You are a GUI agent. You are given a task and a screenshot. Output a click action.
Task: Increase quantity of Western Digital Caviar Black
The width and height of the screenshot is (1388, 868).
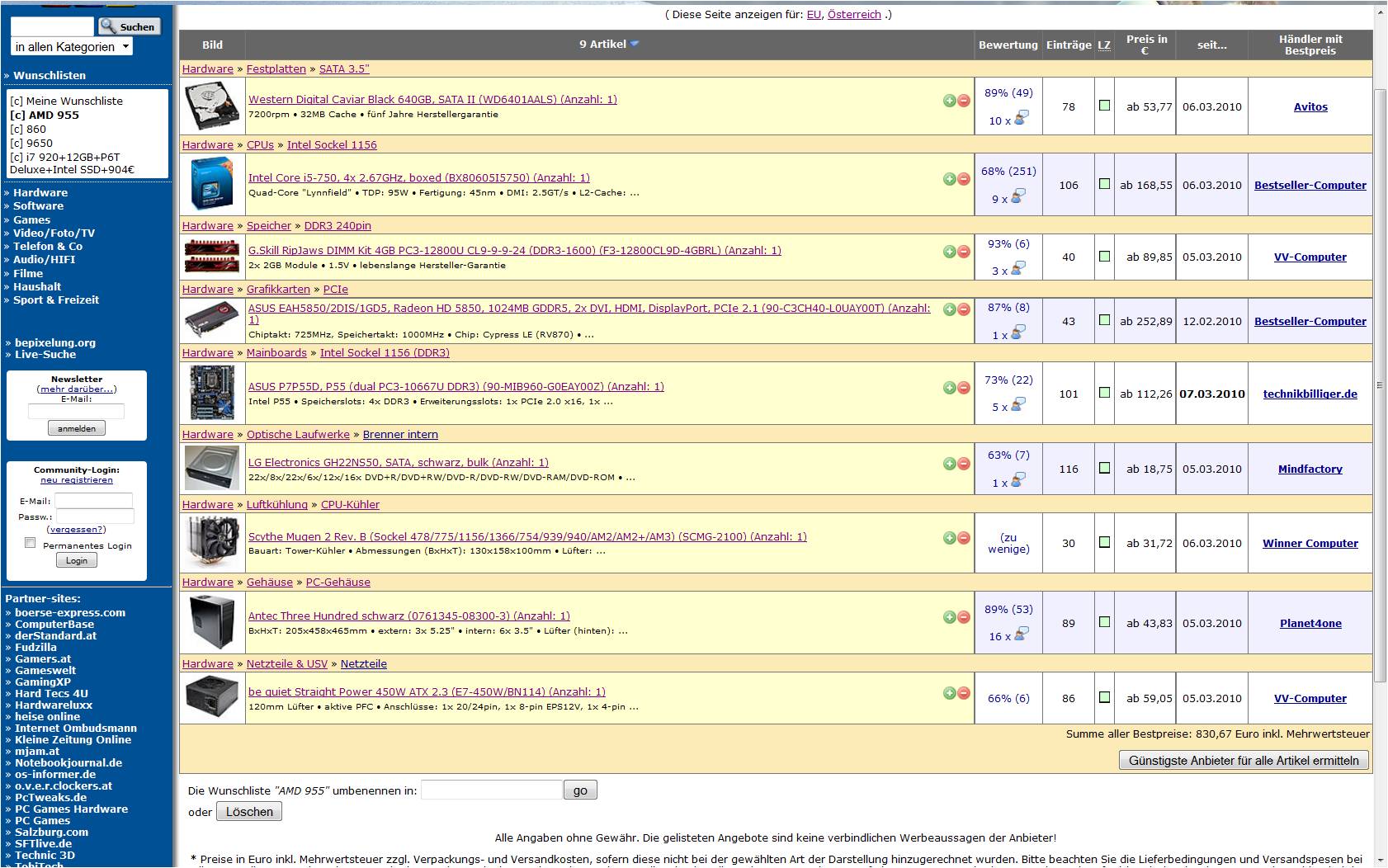(x=949, y=101)
